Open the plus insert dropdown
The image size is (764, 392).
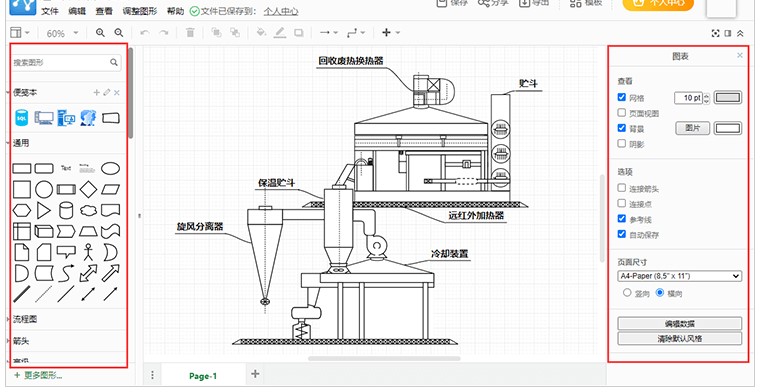[391, 33]
